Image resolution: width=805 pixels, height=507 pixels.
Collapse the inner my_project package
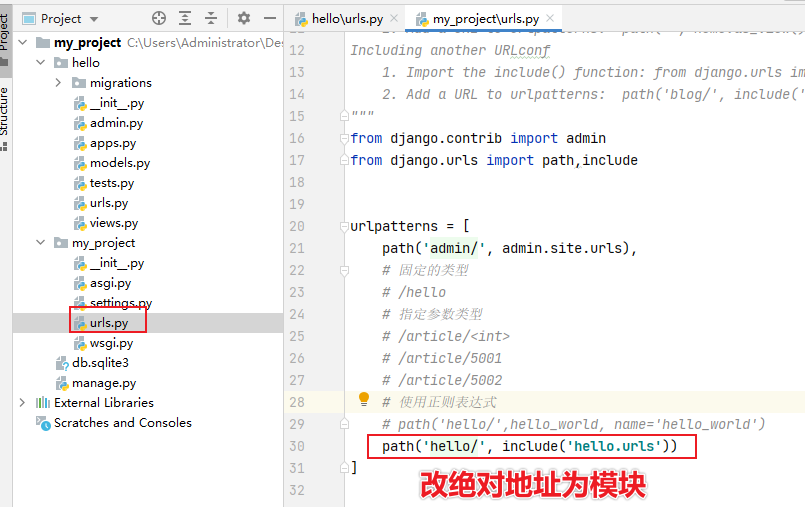(41, 242)
